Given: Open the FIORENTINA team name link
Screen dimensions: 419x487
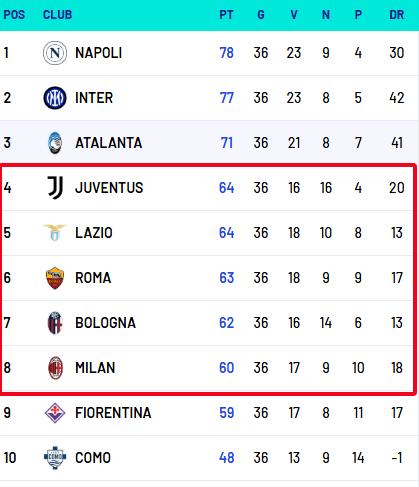Looking at the screenshot, I should [x=113, y=413].
